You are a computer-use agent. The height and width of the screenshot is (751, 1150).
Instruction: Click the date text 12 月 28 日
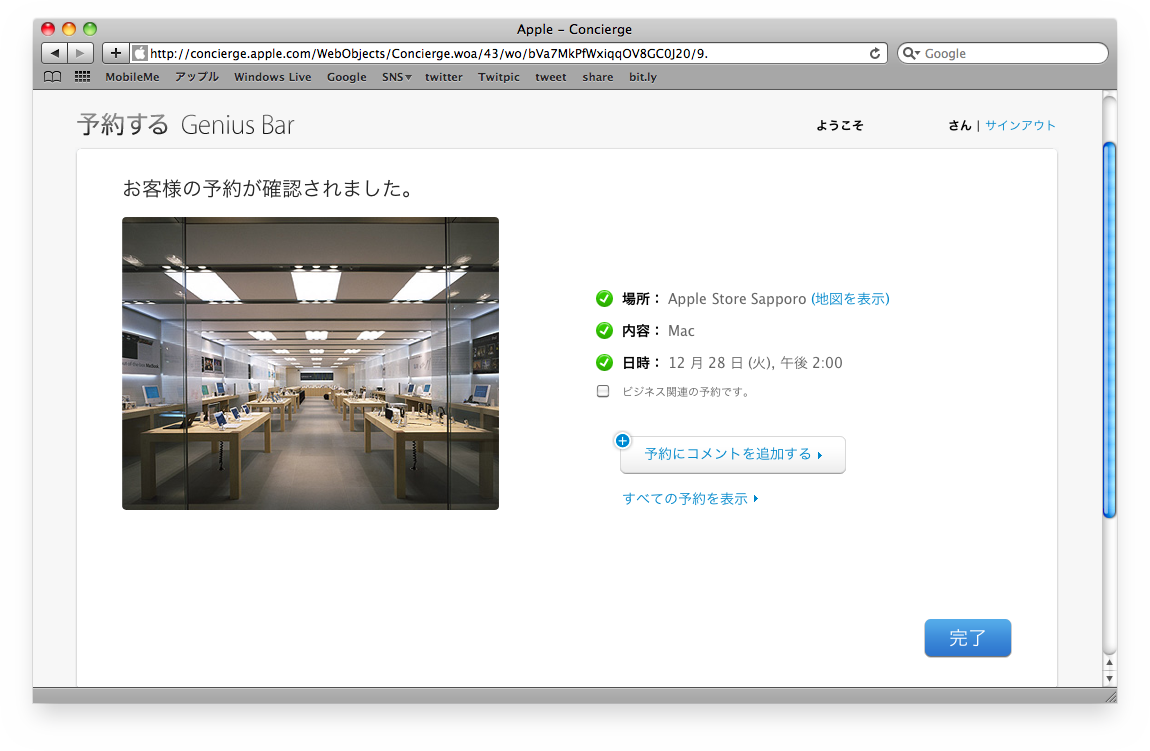click(706, 363)
